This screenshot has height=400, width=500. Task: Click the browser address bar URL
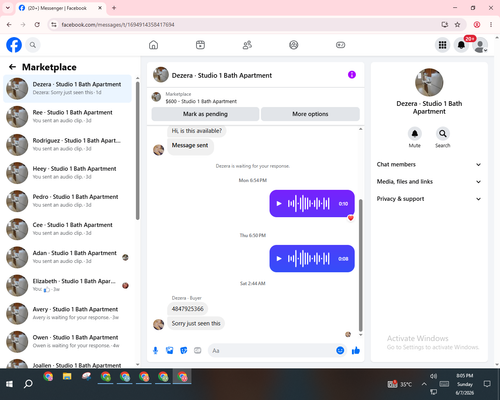tap(118, 25)
